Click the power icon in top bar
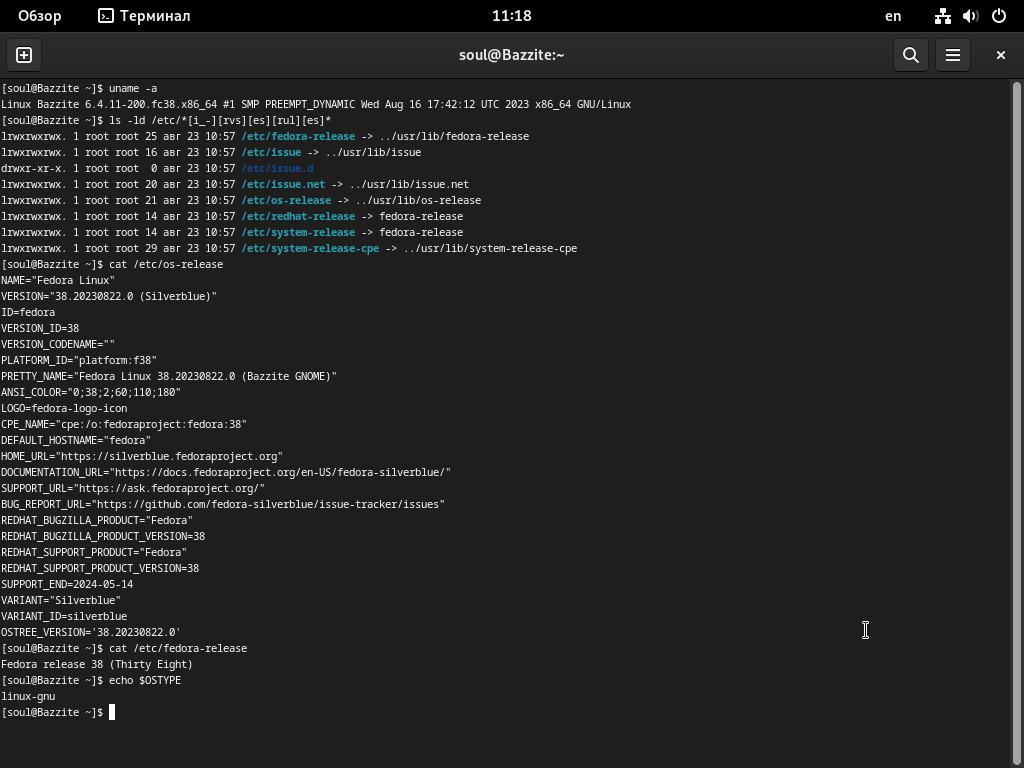The width and height of the screenshot is (1024, 768). 999,16
